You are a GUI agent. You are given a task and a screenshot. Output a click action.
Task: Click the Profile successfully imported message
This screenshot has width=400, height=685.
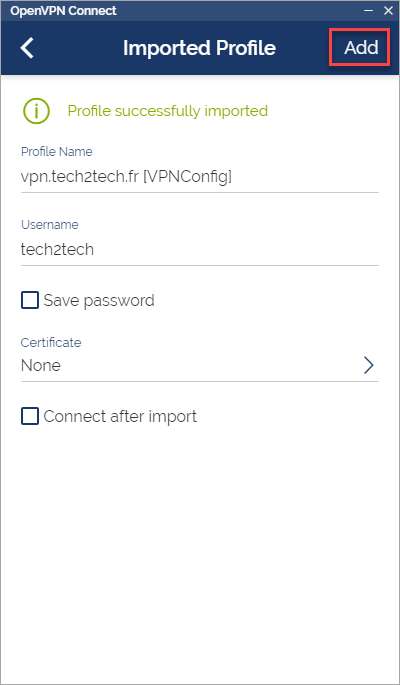(x=168, y=111)
